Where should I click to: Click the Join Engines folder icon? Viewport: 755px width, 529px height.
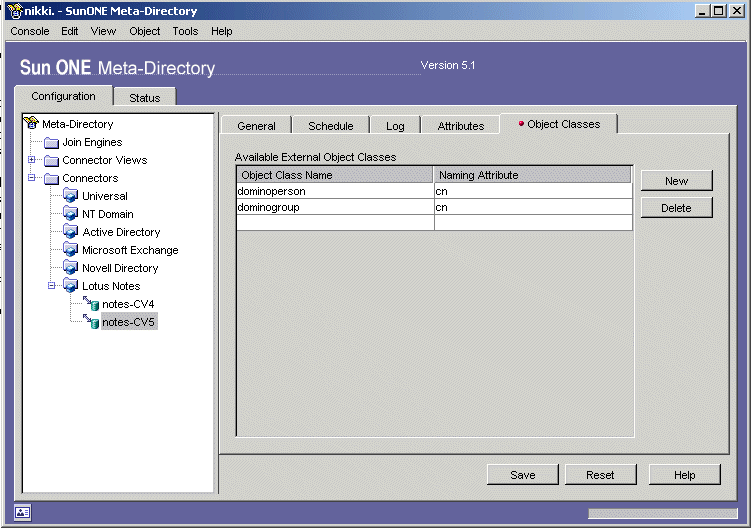pos(52,143)
